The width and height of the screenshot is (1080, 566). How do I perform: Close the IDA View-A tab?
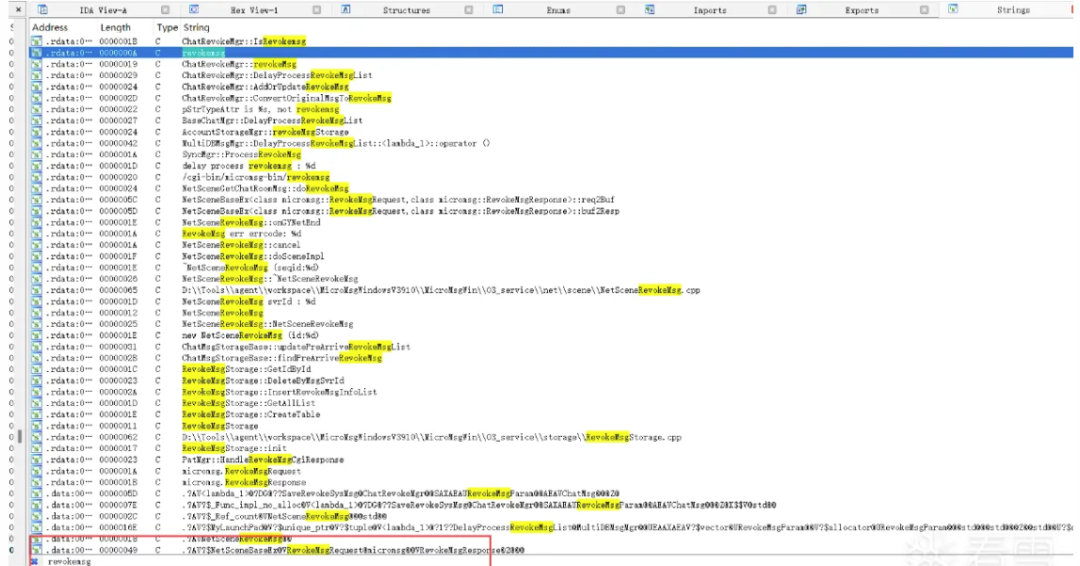[165, 10]
